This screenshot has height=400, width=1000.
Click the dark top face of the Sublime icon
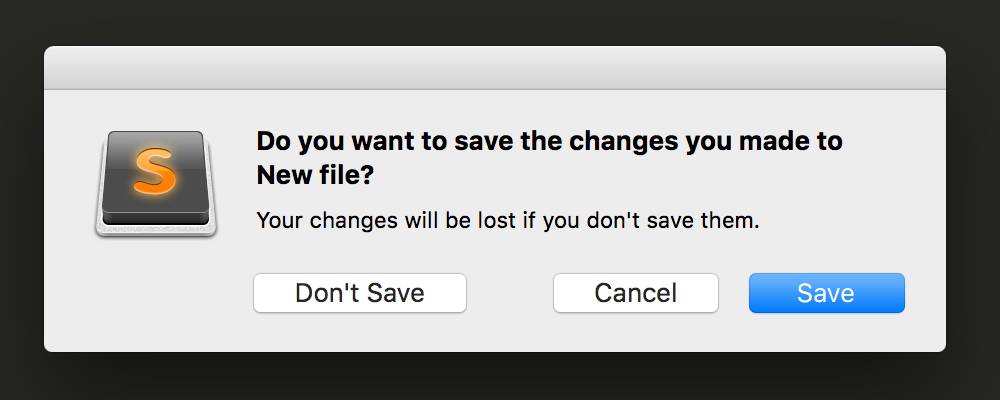point(155,172)
